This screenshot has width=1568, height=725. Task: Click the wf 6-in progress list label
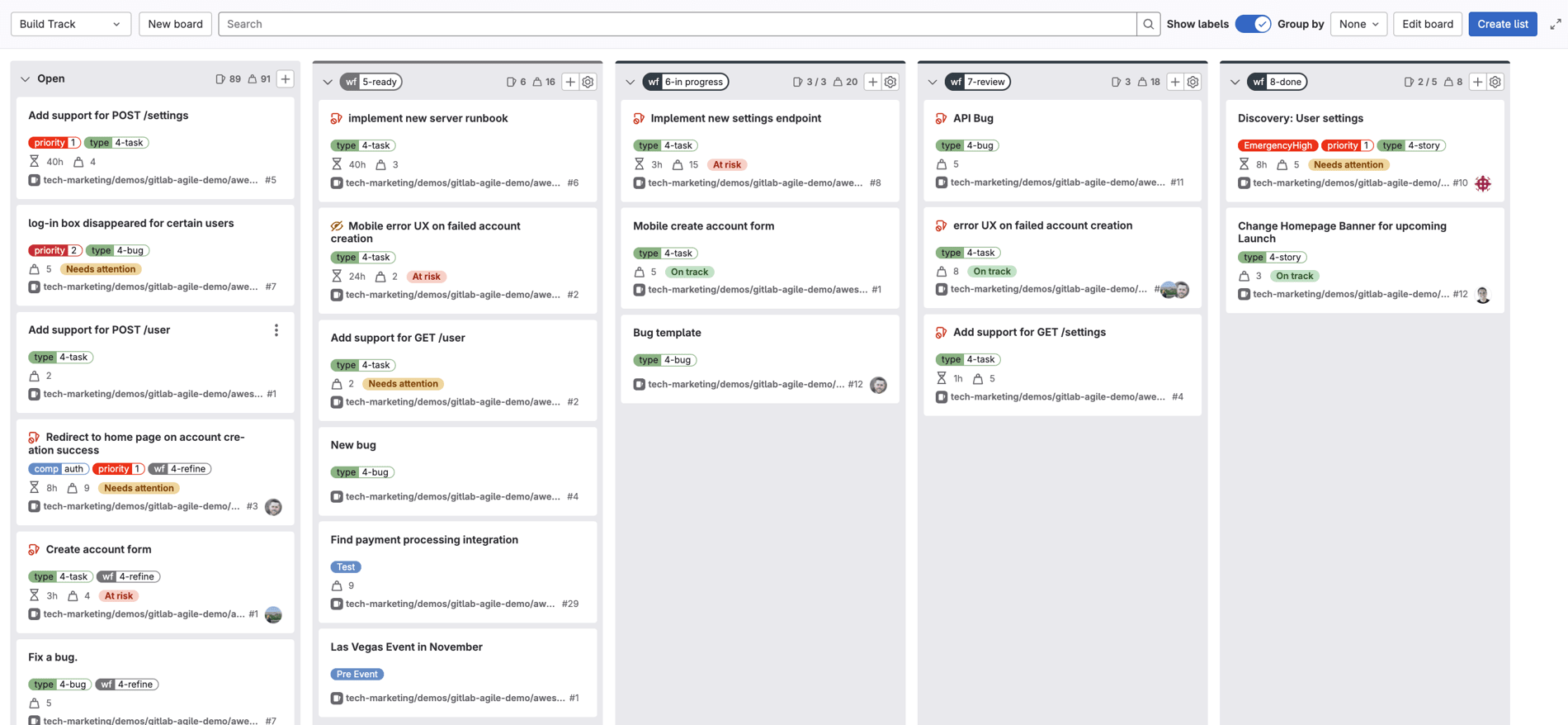tap(685, 82)
